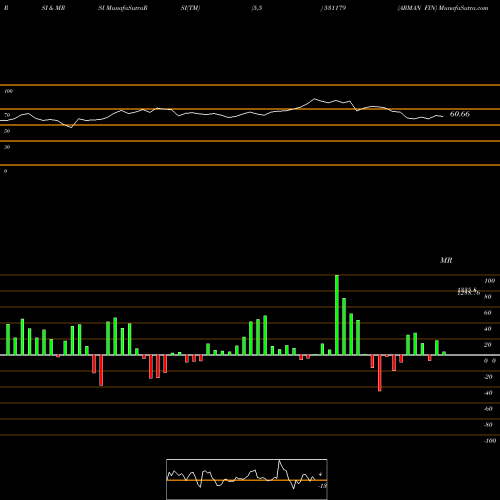Click the longest red MR bar

click(x=380, y=373)
